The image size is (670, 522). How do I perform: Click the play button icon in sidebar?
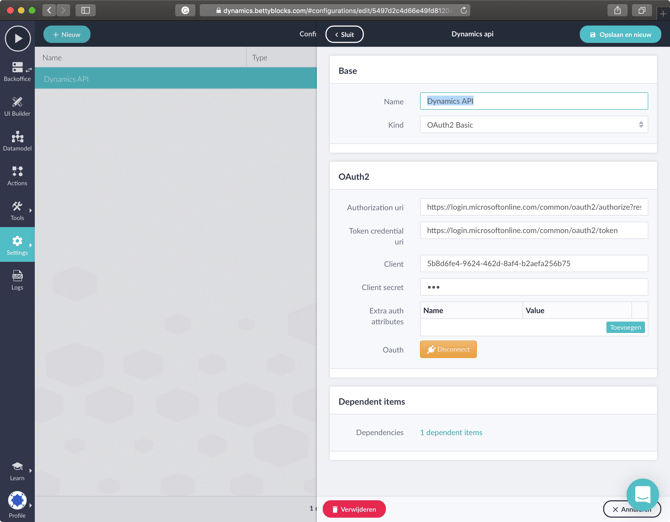coord(17,38)
